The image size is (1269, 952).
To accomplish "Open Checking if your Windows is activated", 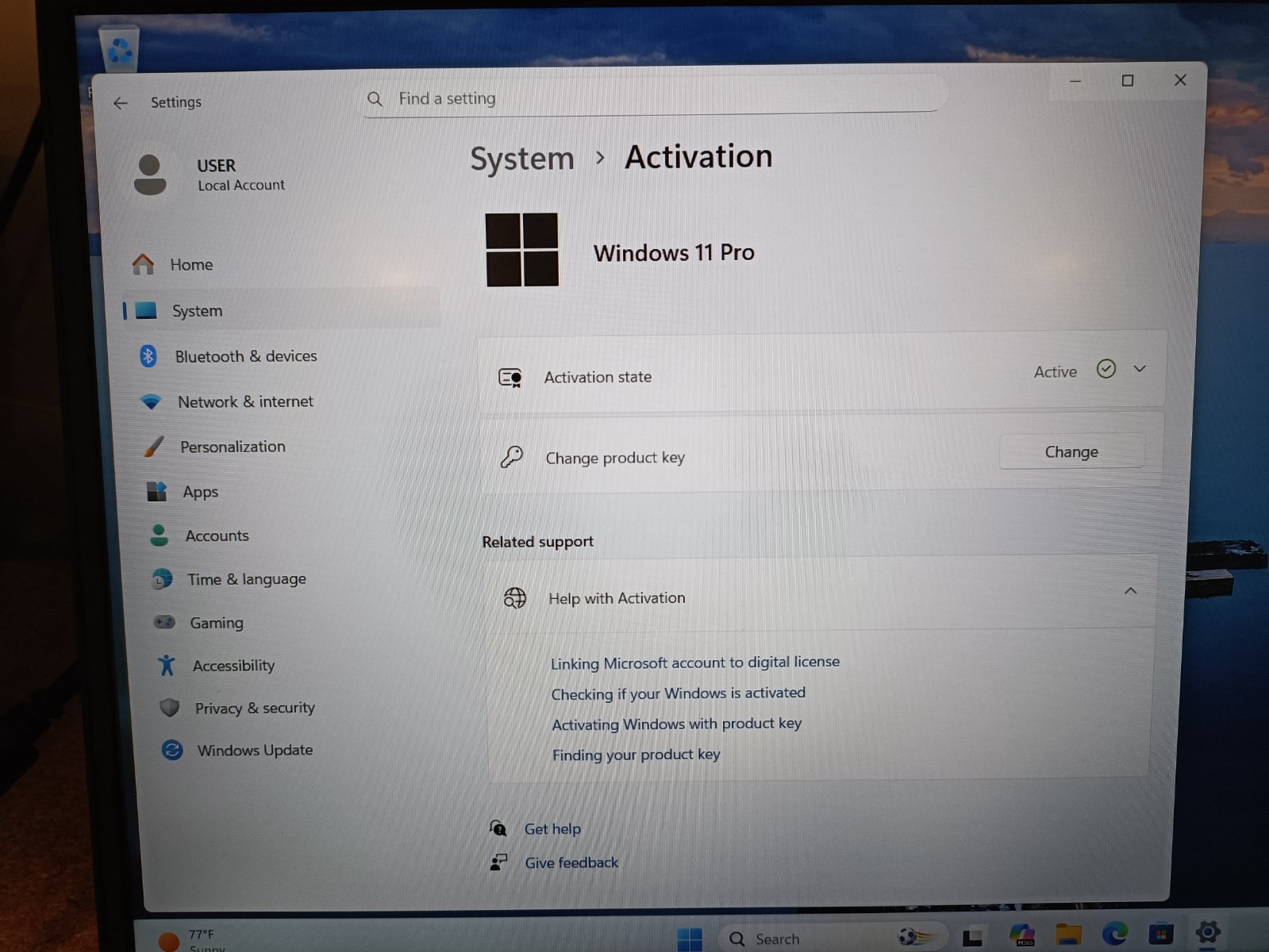I will click(679, 693).
